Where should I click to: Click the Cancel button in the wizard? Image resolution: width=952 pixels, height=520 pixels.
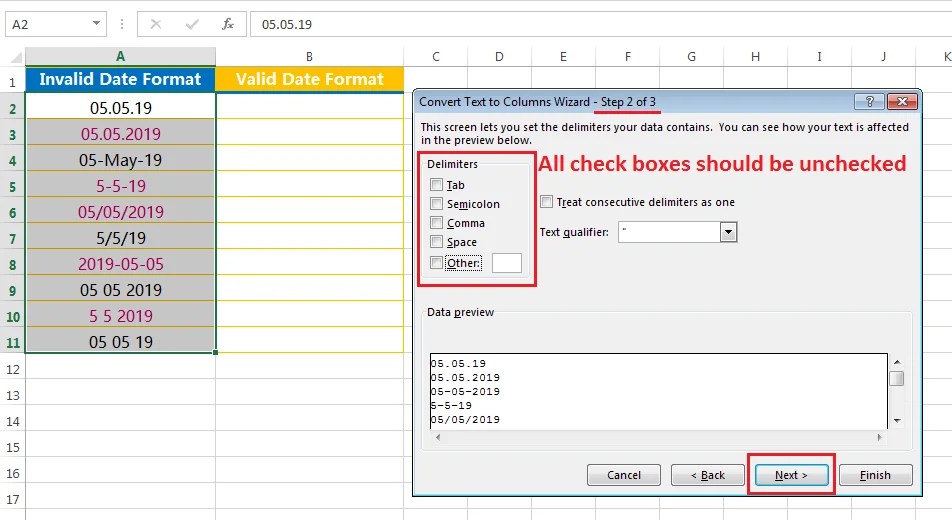pyautogui.click(x=624, y=475)
